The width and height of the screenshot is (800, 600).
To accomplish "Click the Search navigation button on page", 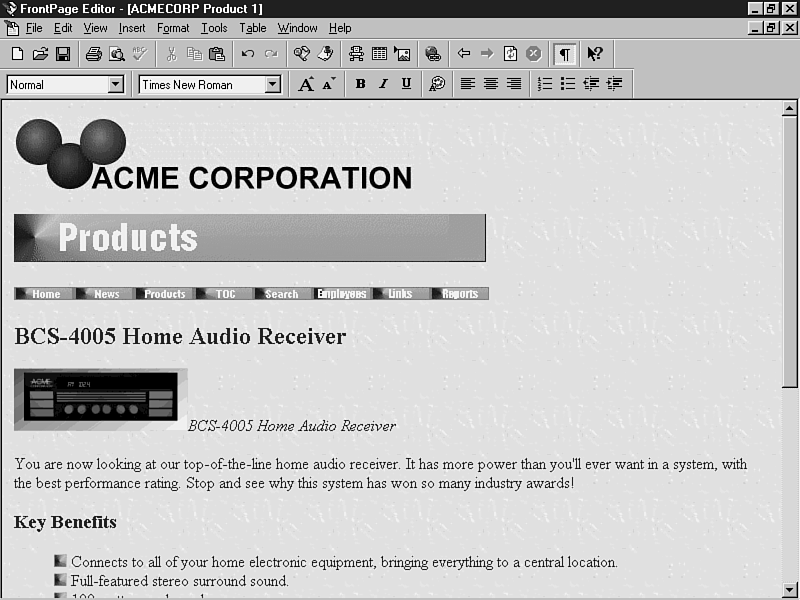I will (x=281, y=294).
